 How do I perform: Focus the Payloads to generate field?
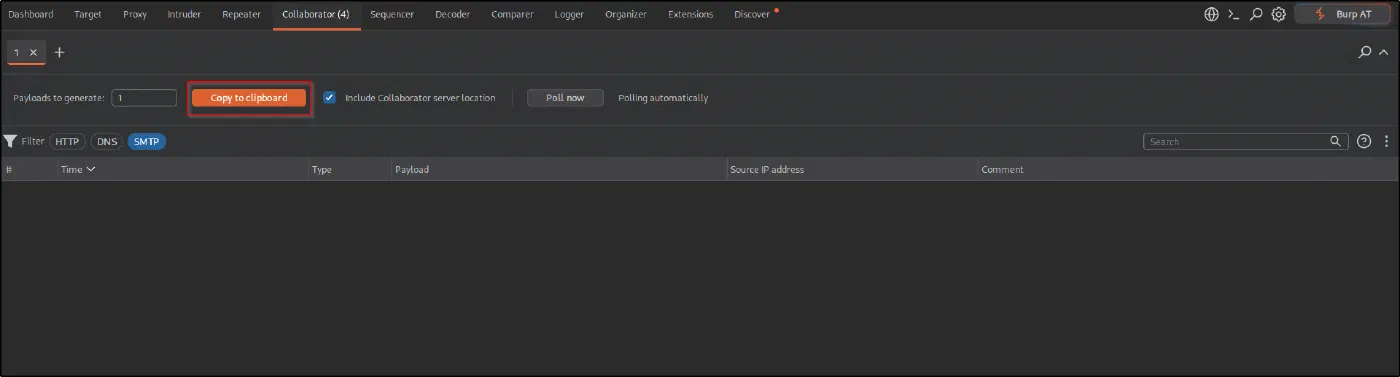(144, 98)
